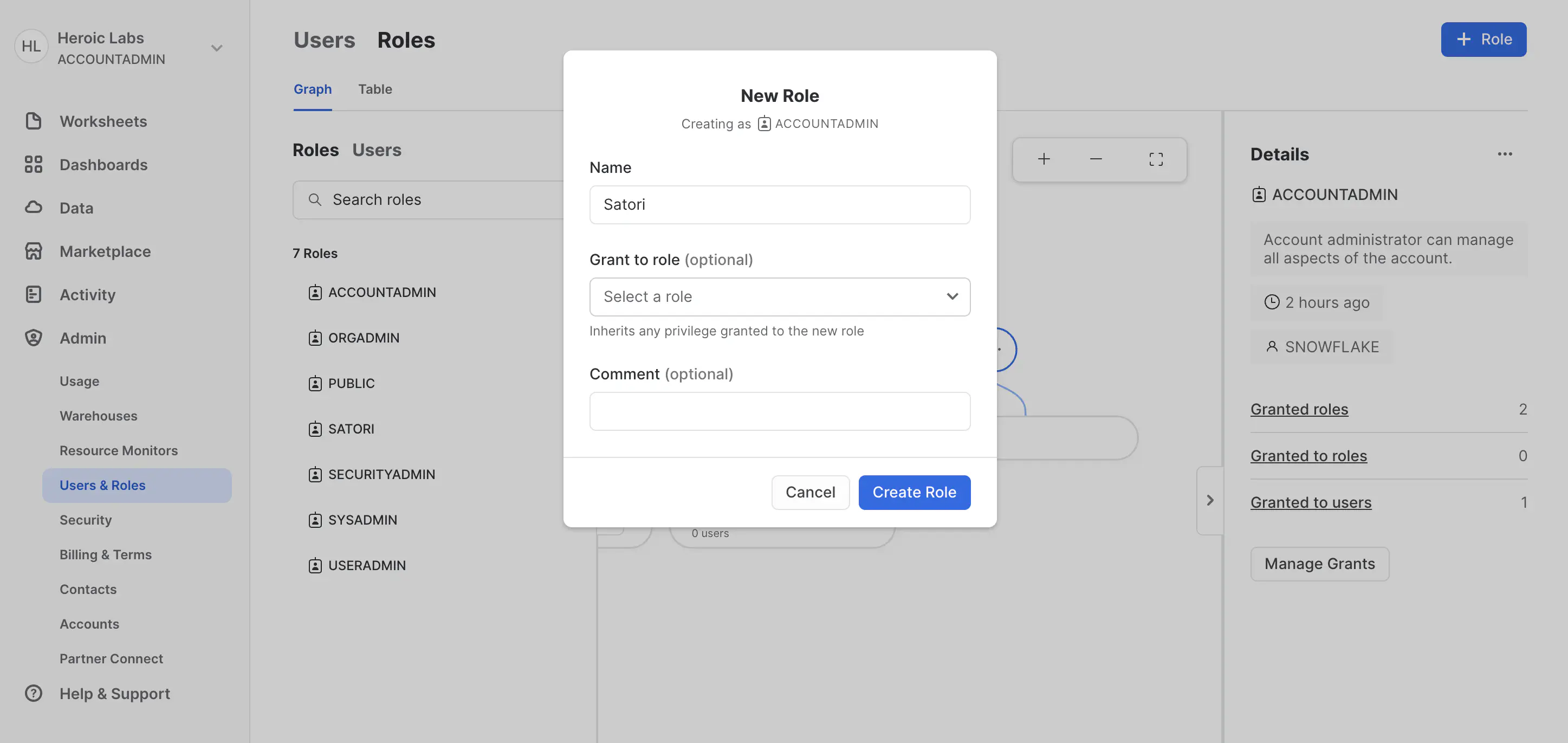Switch to the Table tab

click(x=374, y=89)
